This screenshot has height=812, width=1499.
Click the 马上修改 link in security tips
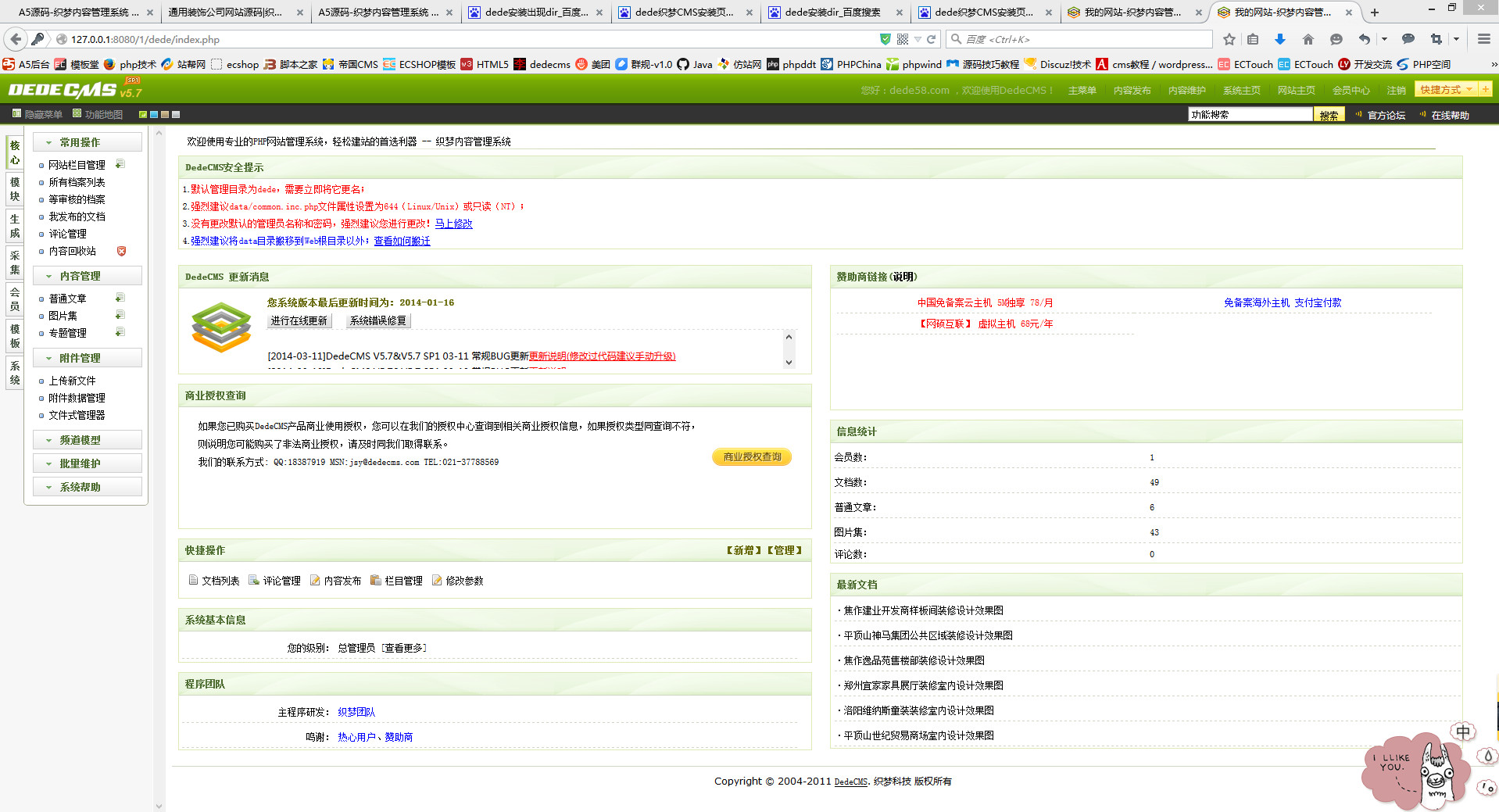pyautogui.click(x=453, y=224)
